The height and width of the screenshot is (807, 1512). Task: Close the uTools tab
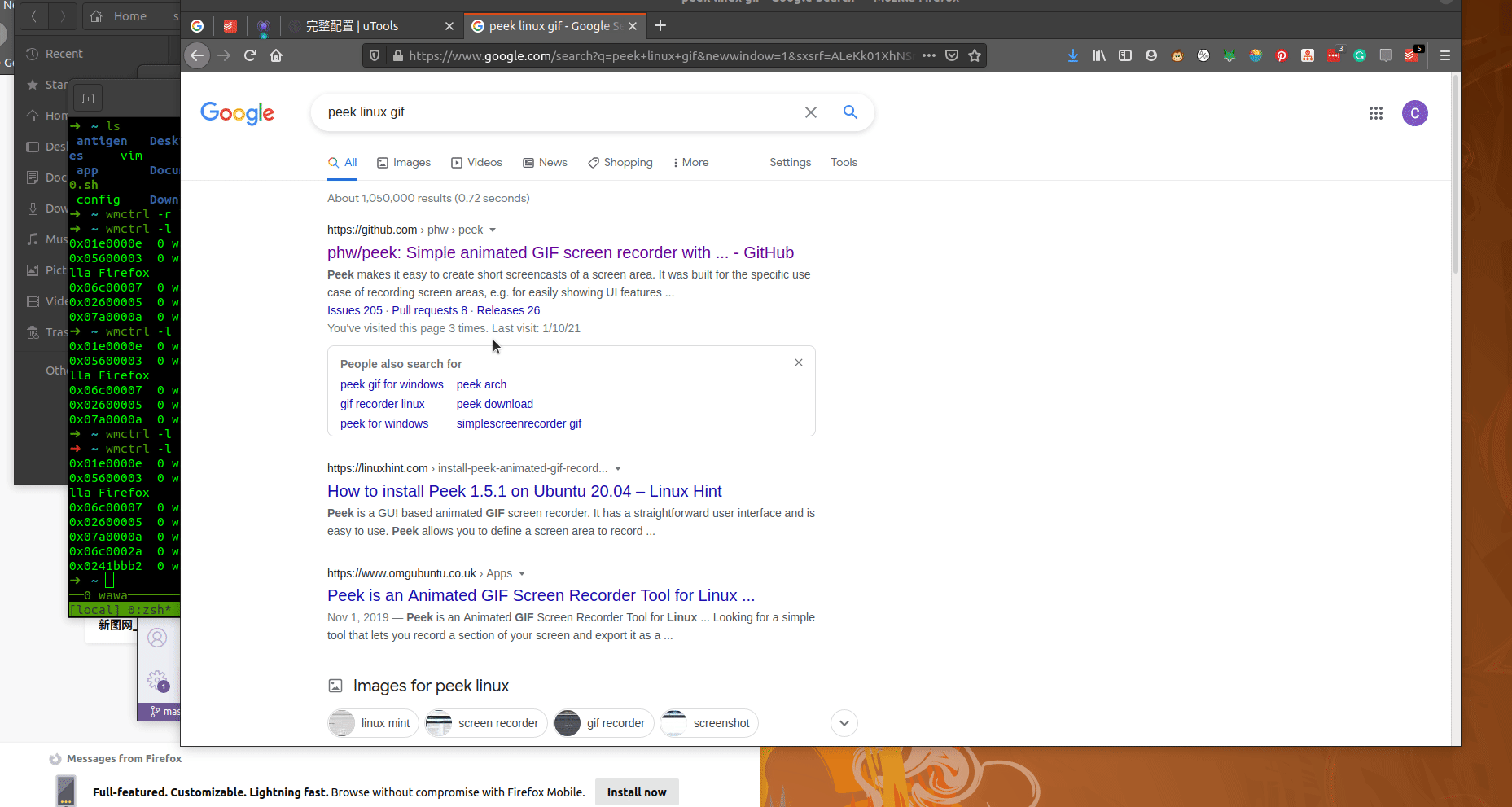pyautogui.click(x=449, y=26)
